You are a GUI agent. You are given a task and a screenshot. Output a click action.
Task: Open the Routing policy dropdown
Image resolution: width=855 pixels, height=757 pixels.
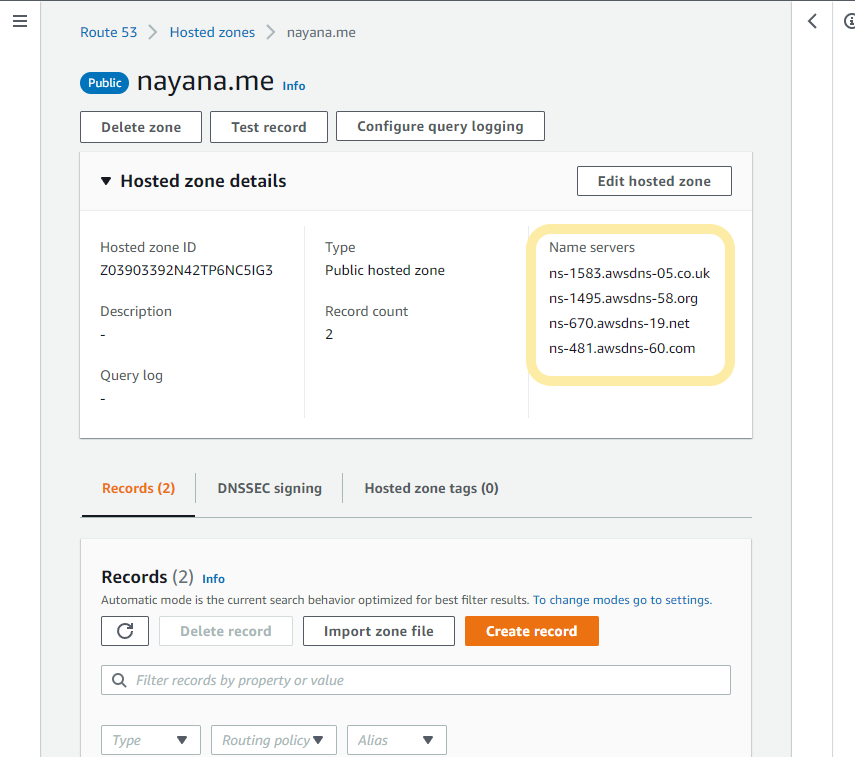coord(274,740)
